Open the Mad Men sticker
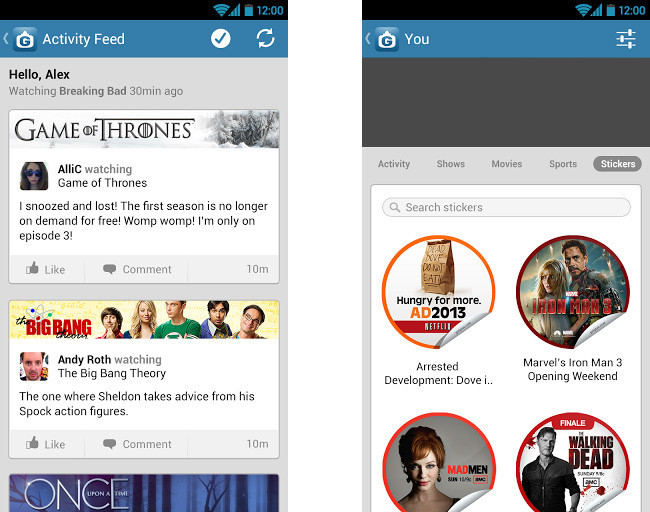Screen dimensions: 650x512 [x=438, y=462]
